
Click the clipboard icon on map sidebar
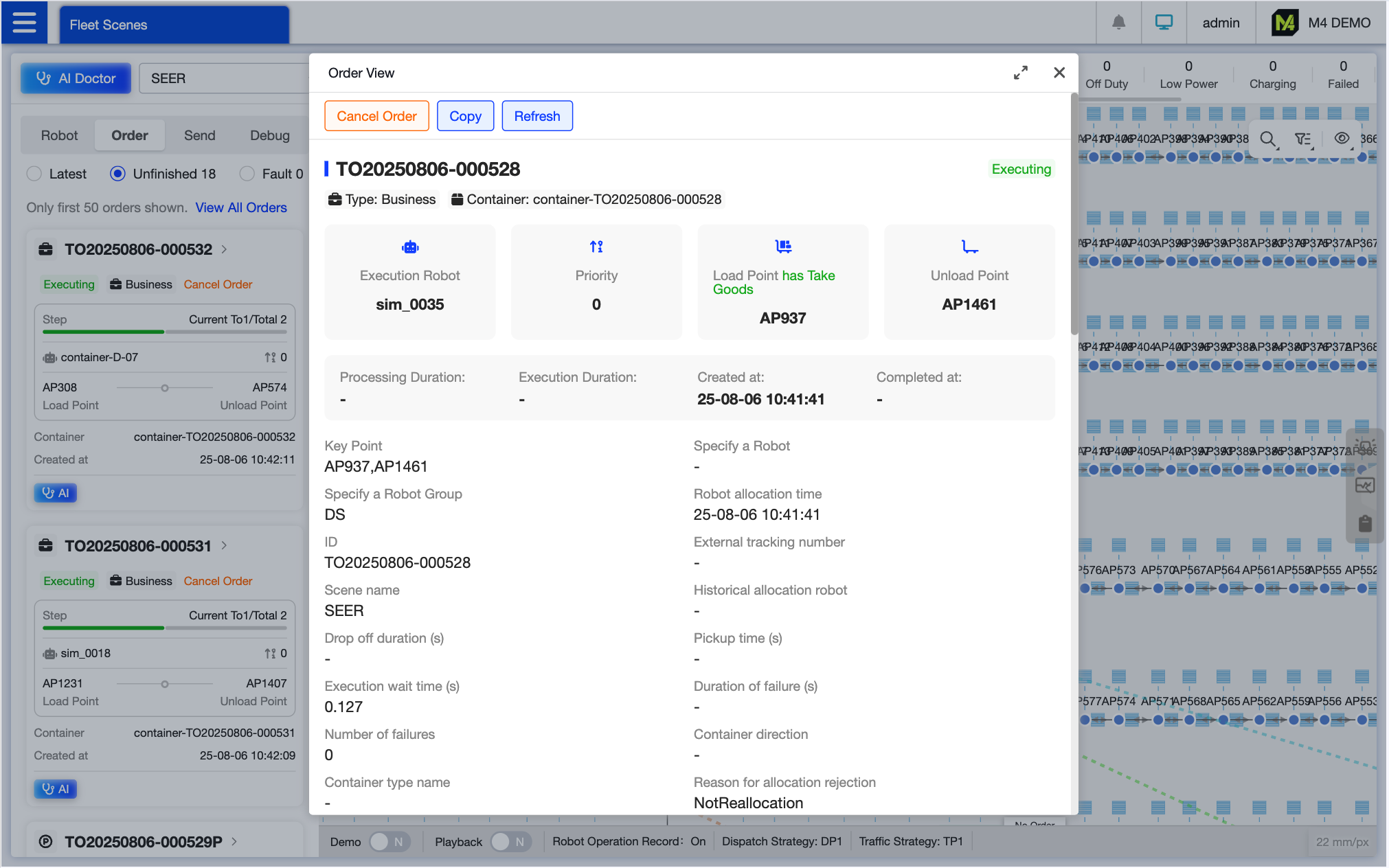pos(1365,524)
